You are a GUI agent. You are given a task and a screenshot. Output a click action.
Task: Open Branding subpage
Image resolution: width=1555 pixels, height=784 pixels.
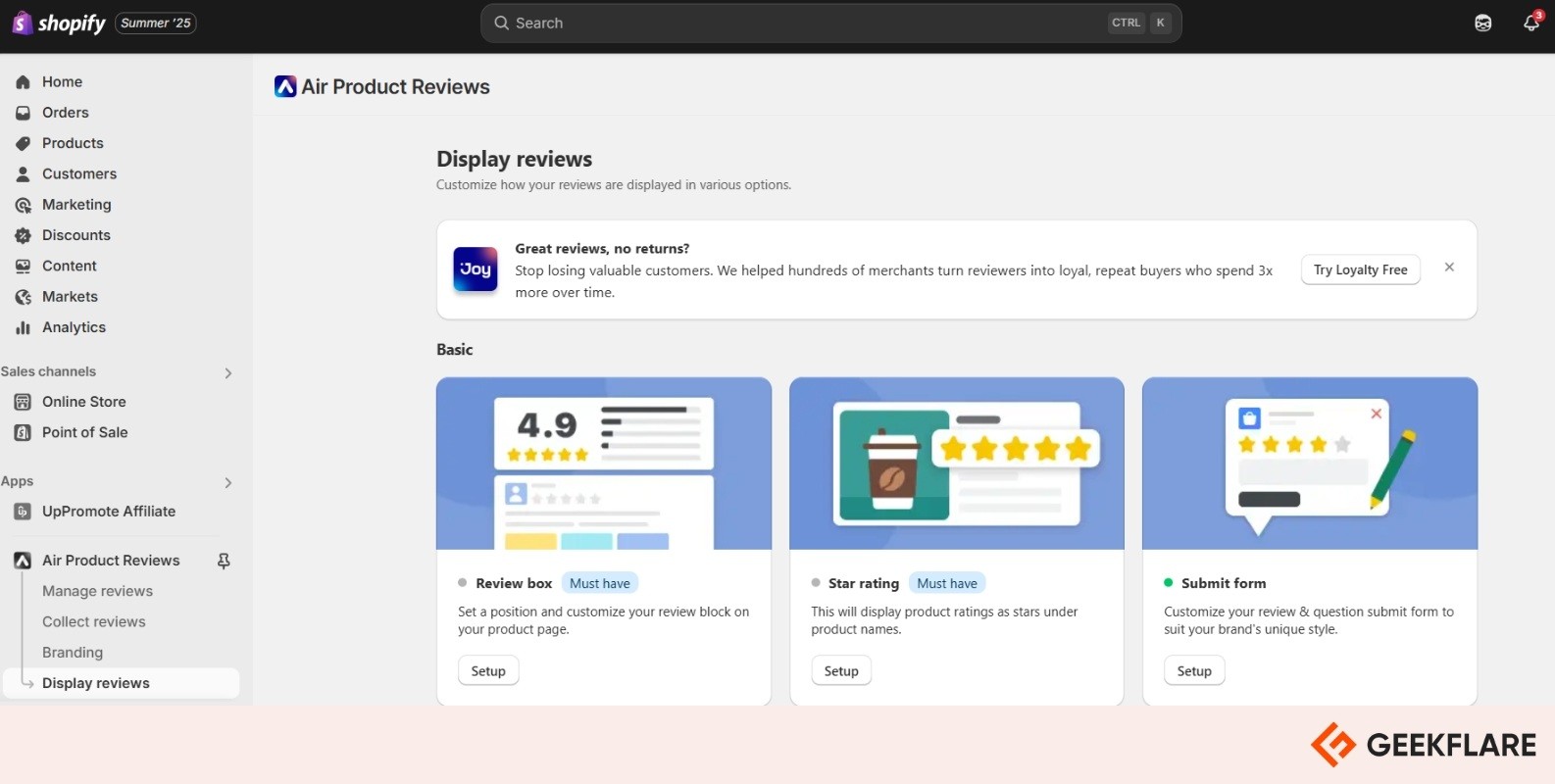coord(73,653)
